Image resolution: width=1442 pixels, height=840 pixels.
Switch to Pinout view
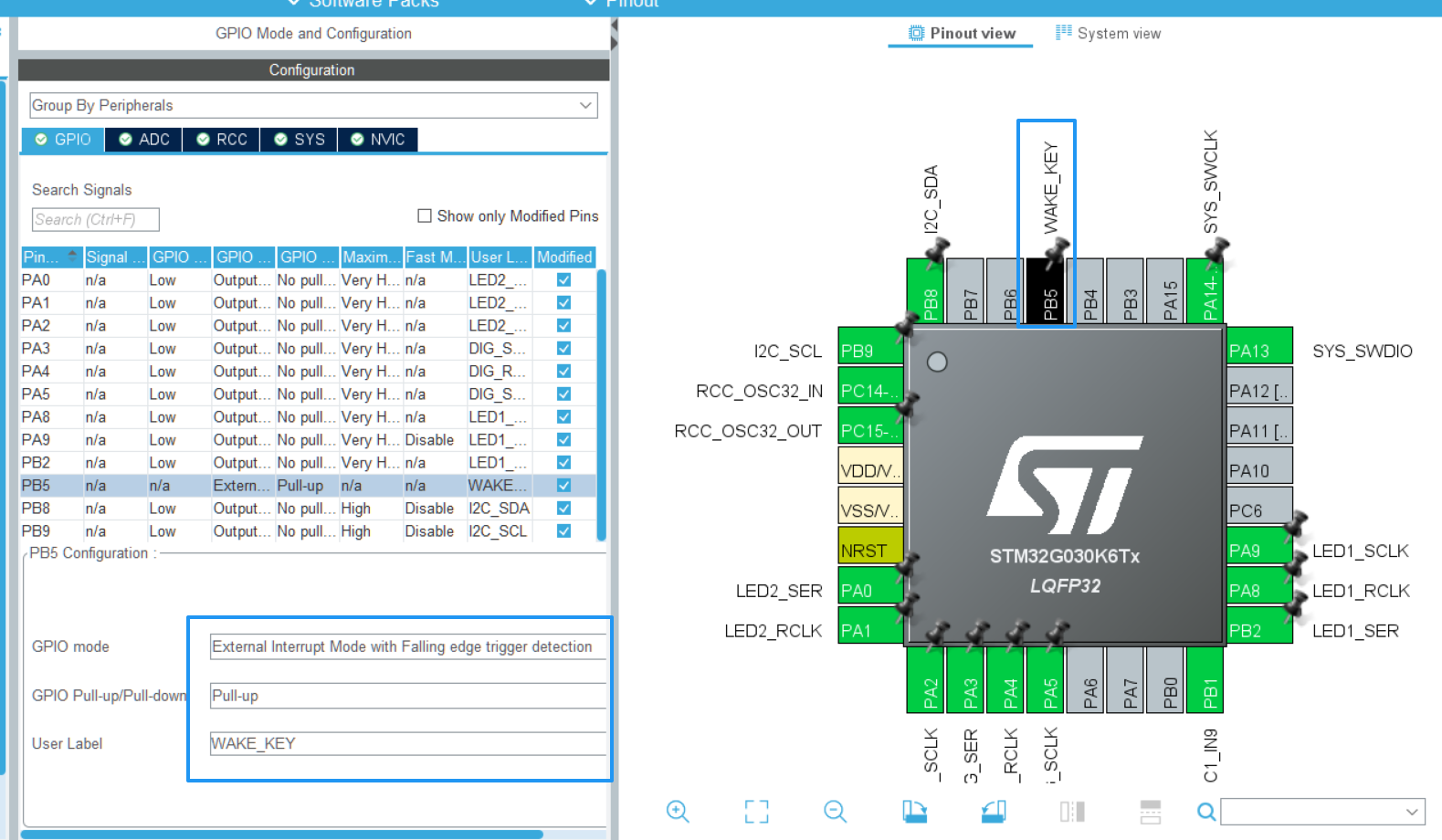962,34
